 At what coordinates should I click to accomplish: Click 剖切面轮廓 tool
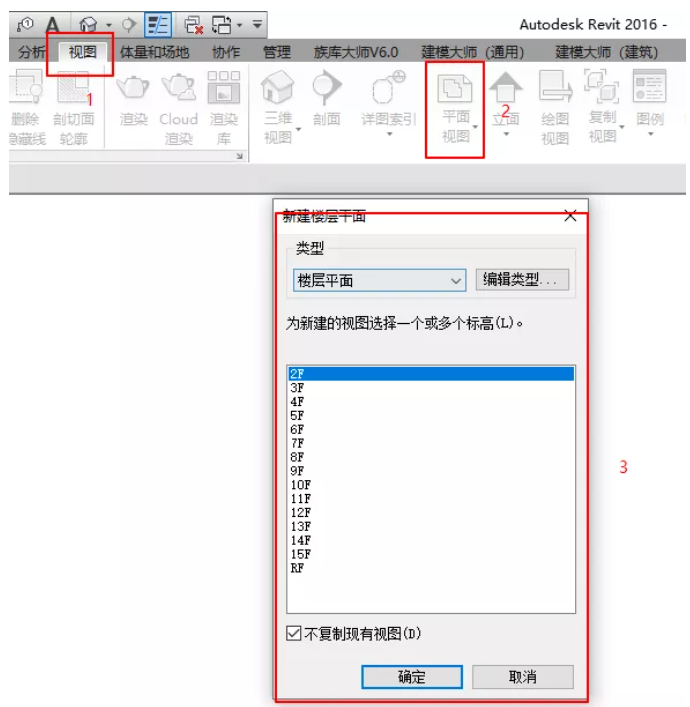(x=73, y=107)
